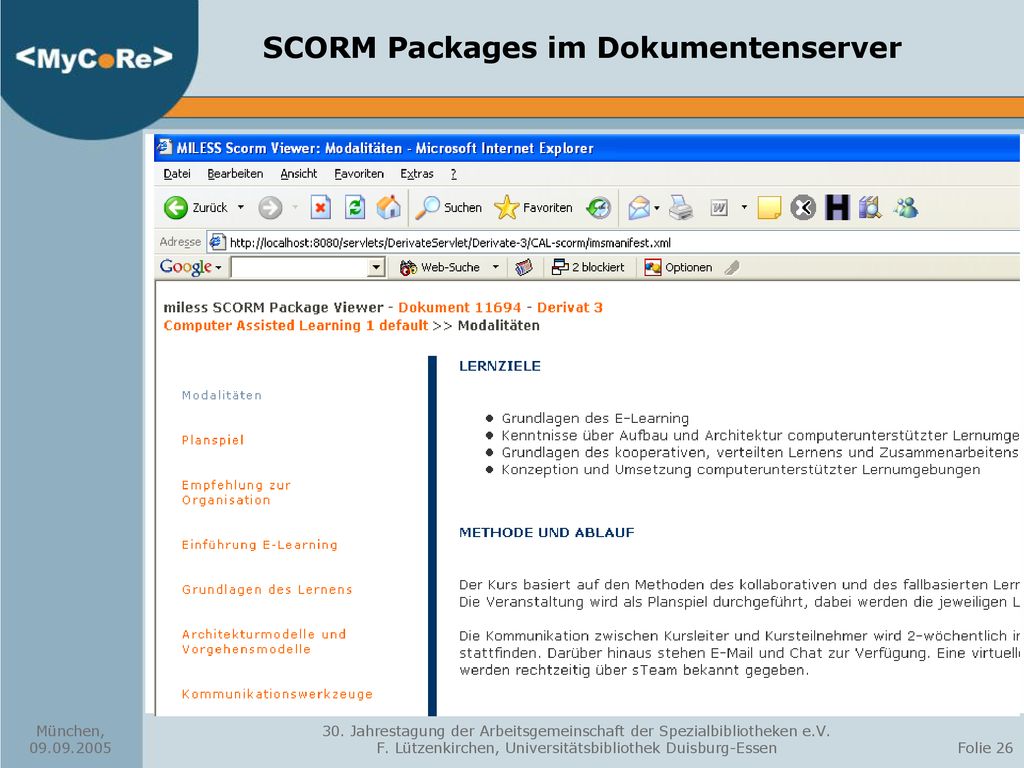Open Suchen magnifier search
The width and height of the screenshot is (1024, 768).
point(449,208)
